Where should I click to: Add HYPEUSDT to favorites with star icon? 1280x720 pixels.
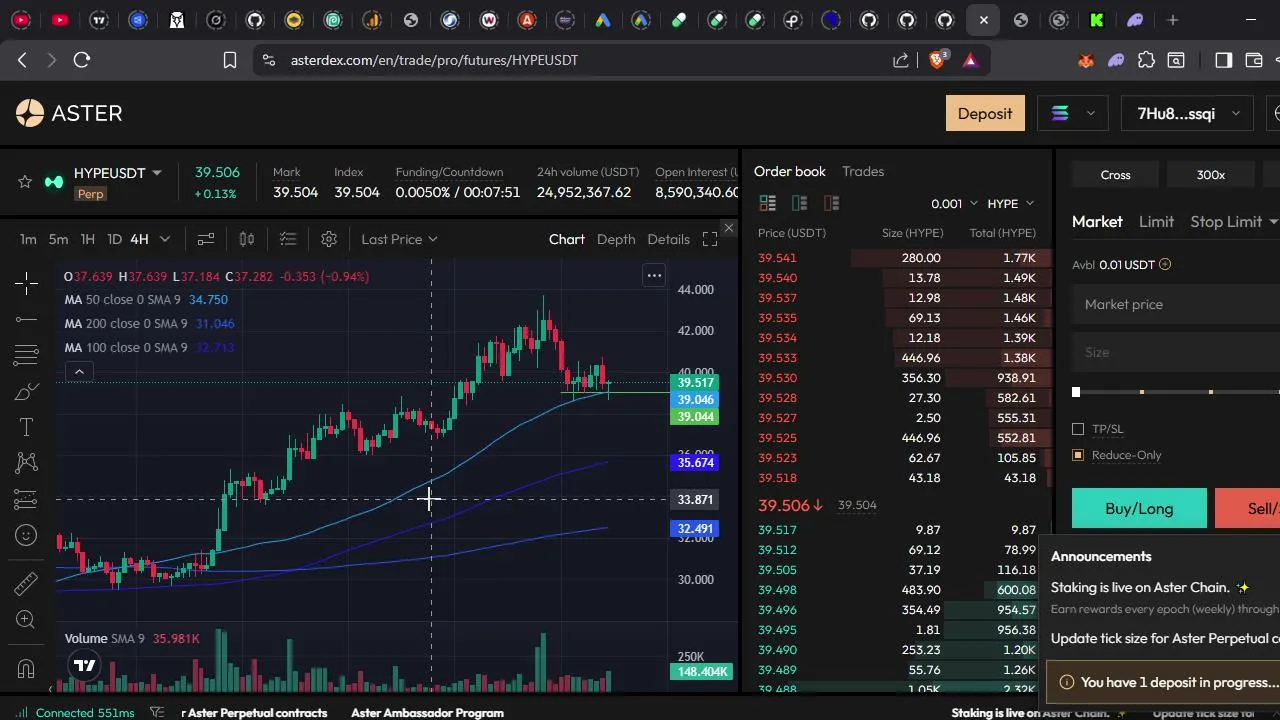25,181
